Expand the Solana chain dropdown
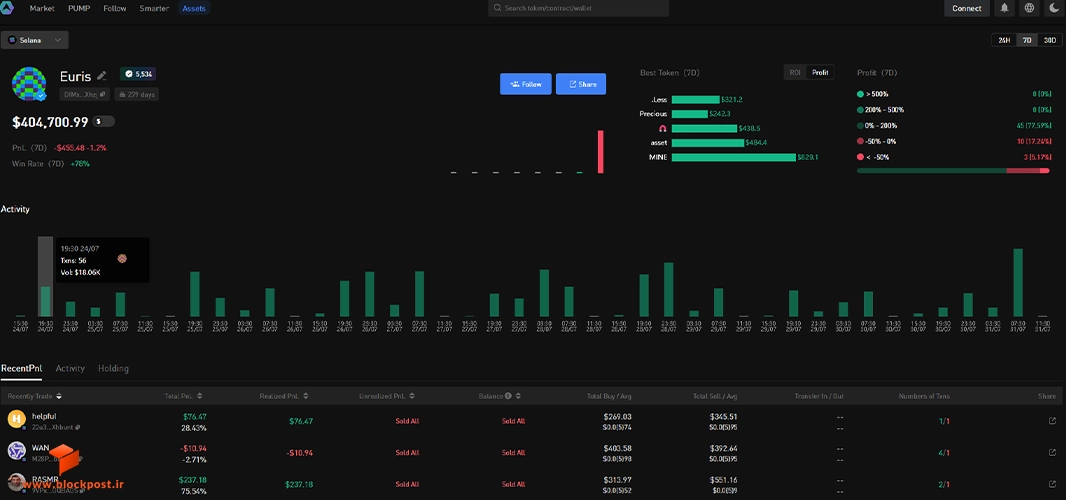The image size is (1066, 500). coord(35,40)
